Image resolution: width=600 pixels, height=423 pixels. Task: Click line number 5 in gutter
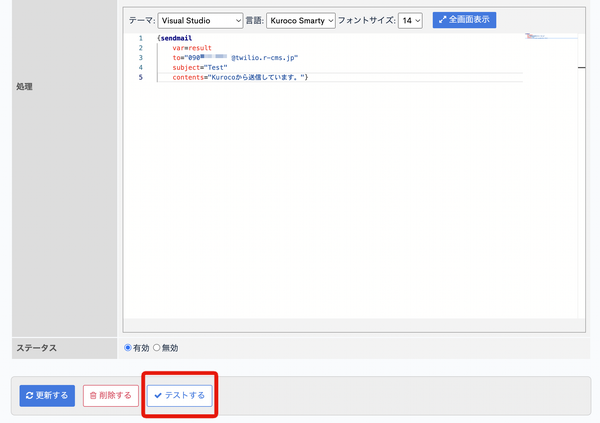pyautogui.click(x=140, y=77)
